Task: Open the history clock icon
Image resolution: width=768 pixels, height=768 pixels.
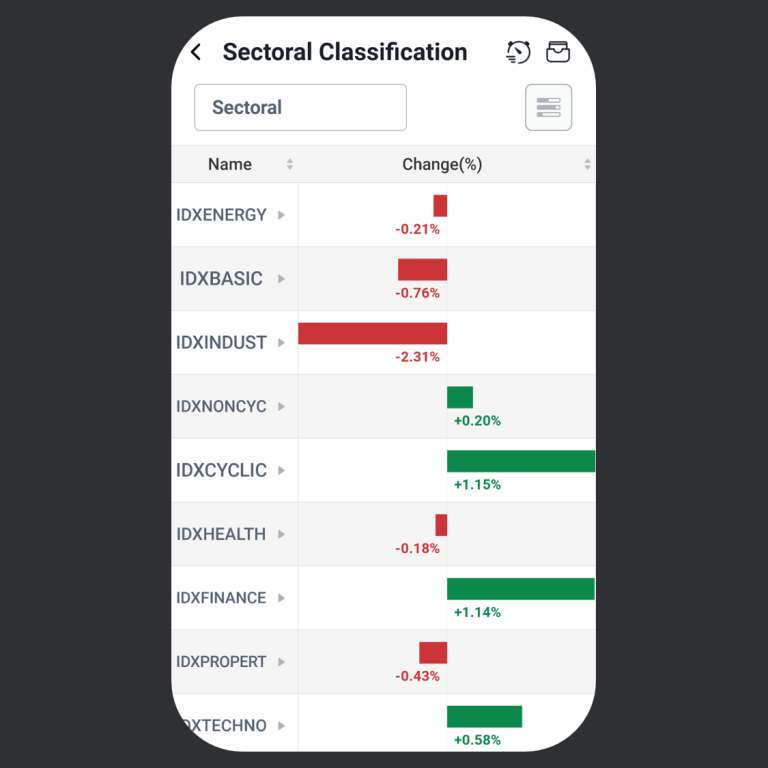Action: (x=518, y=52)
